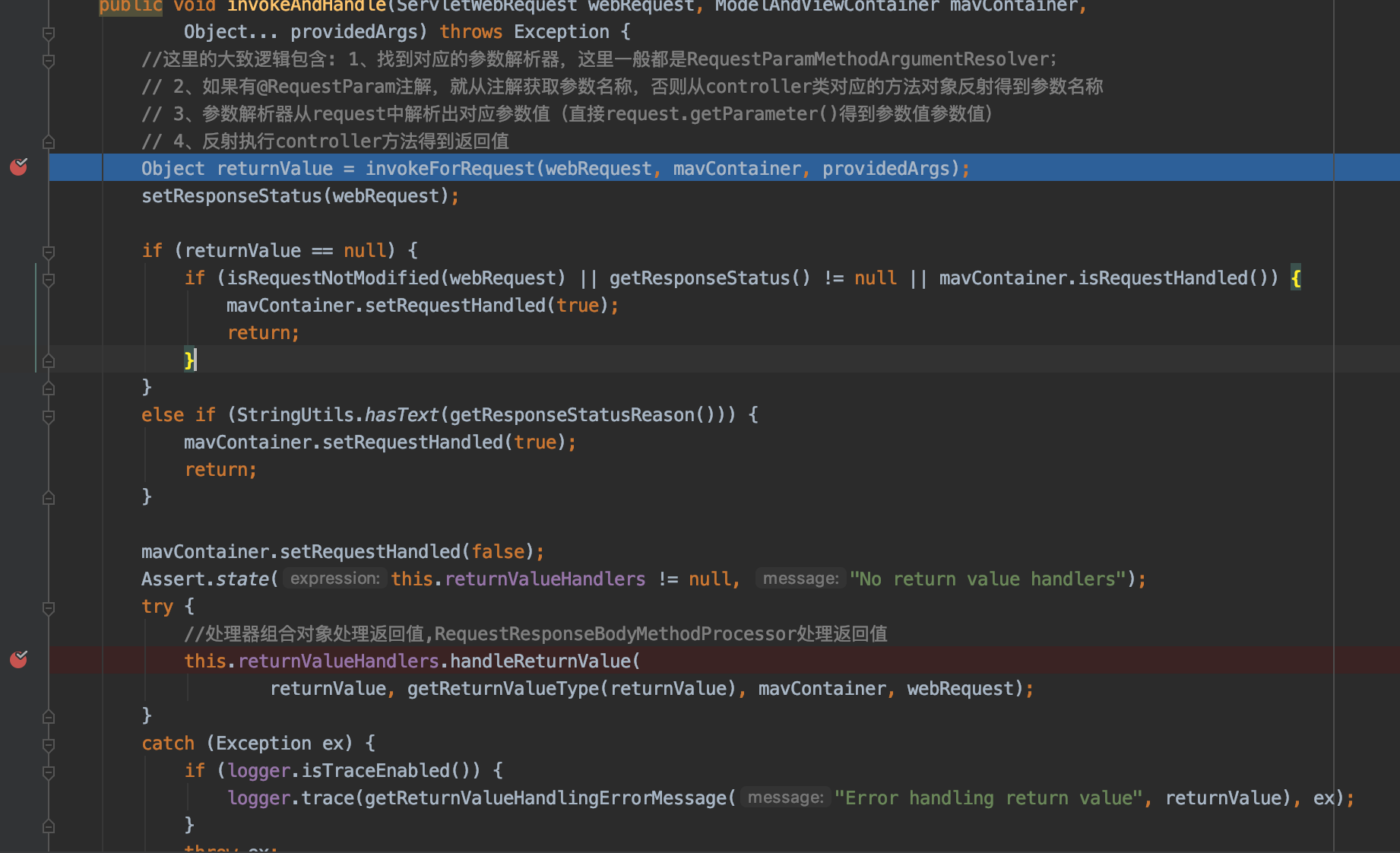Fold the try block
The width and height of the screenshot is (1400, 853).
click(x=49, y=608)
